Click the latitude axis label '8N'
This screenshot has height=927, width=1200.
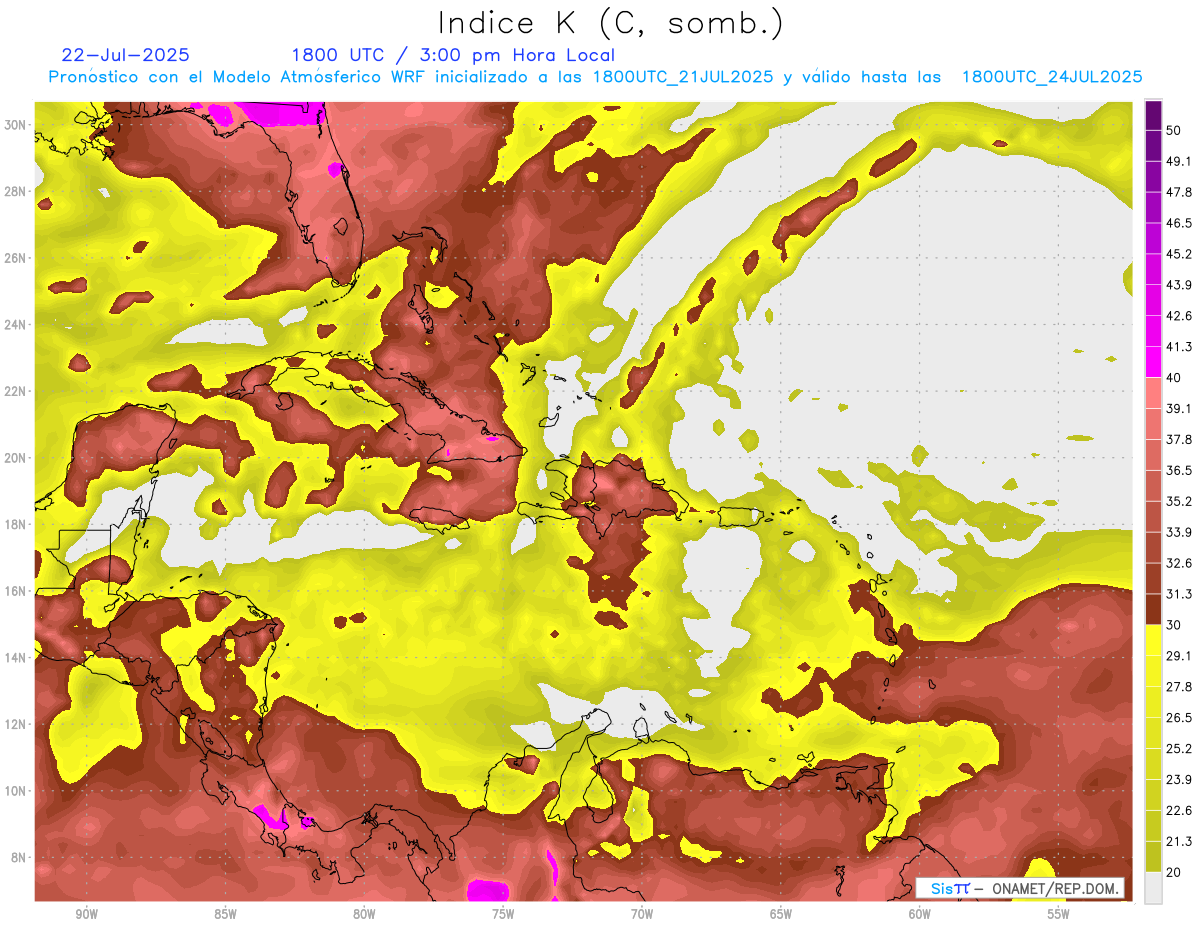click(x=19, y=858)
